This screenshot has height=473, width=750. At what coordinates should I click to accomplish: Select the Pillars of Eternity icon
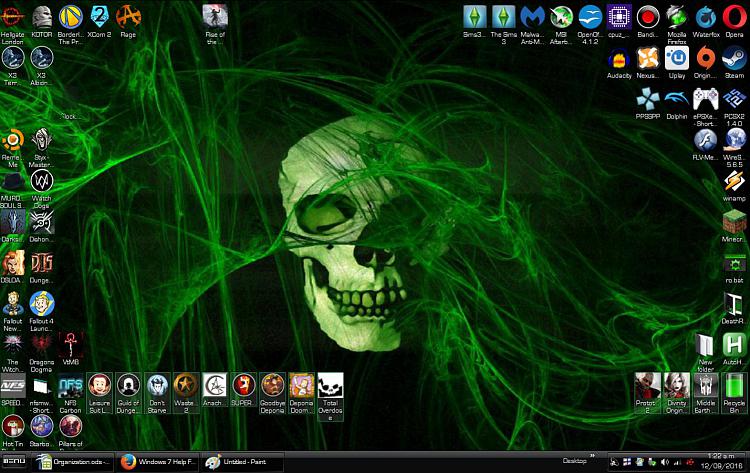coord(71,432)
